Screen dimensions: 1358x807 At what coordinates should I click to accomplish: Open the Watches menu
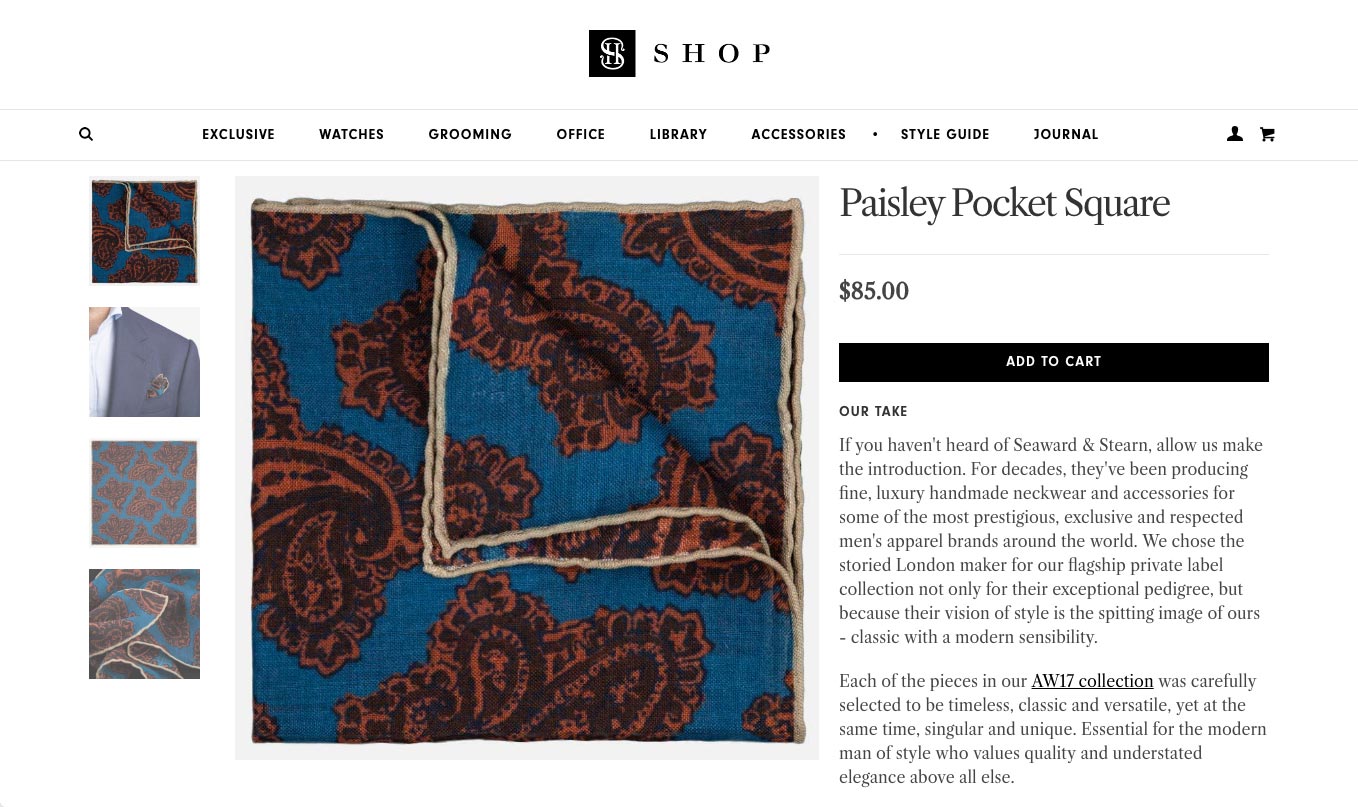[x=351, y=134]
